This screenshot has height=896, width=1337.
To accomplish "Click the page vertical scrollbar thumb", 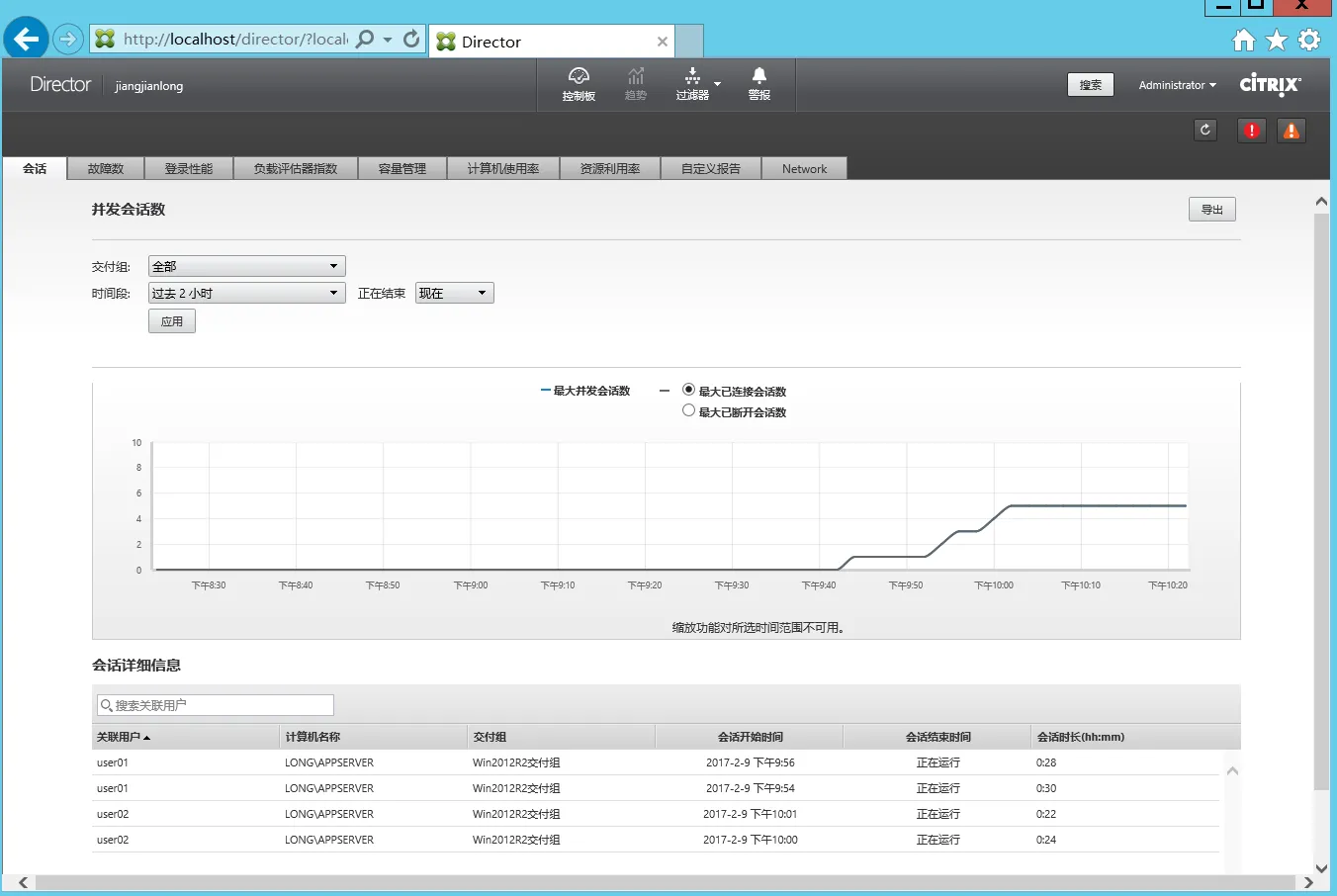I will 1321,500.
